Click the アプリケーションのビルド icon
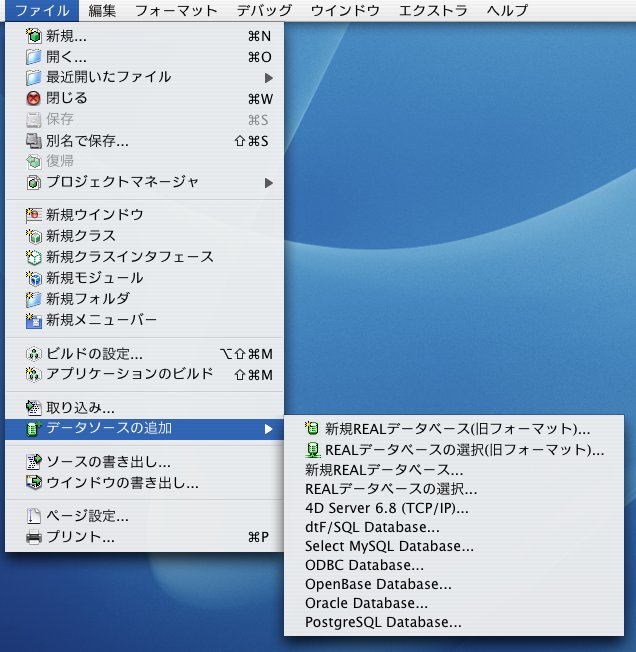Screen dimensions: 636x652 (x=34, y=375)
